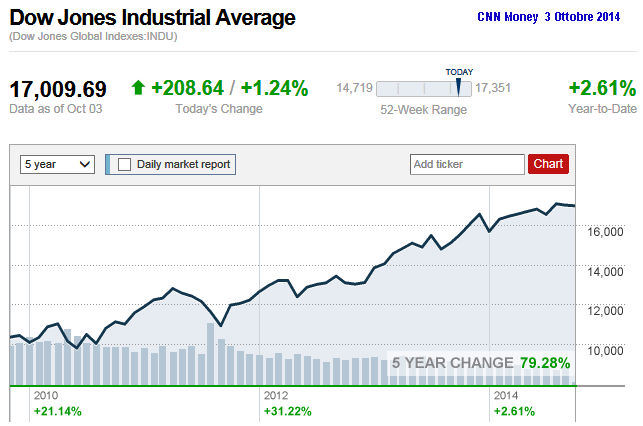Click the Daily market report label

[x=183, y=164]
